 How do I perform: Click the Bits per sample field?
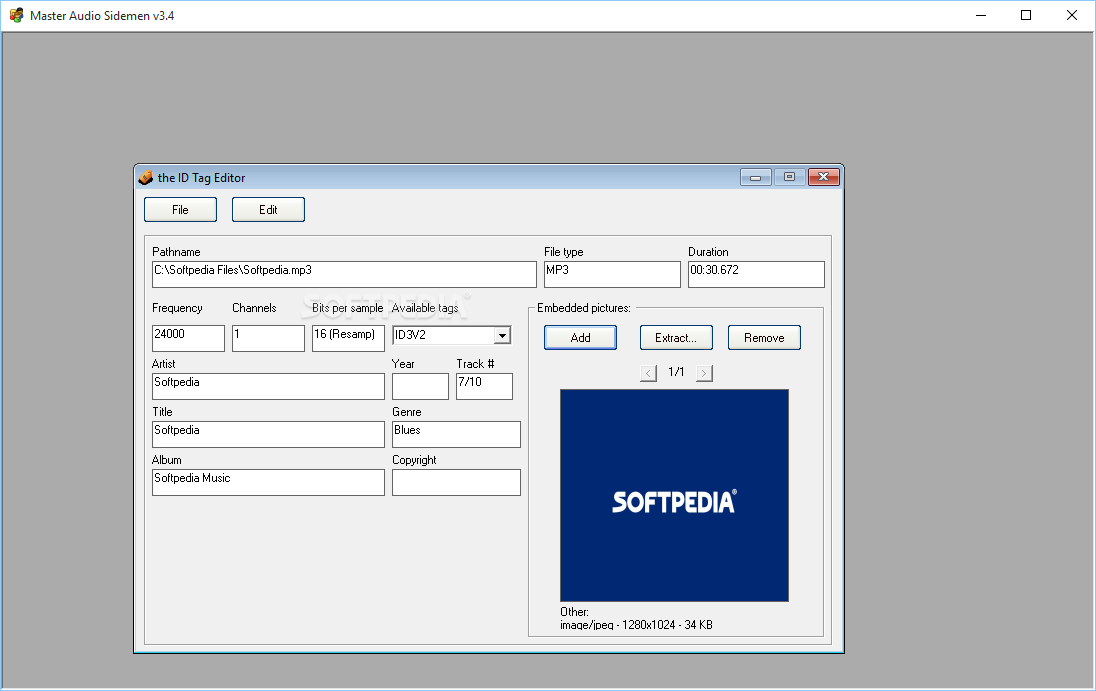tap(348, 338)
